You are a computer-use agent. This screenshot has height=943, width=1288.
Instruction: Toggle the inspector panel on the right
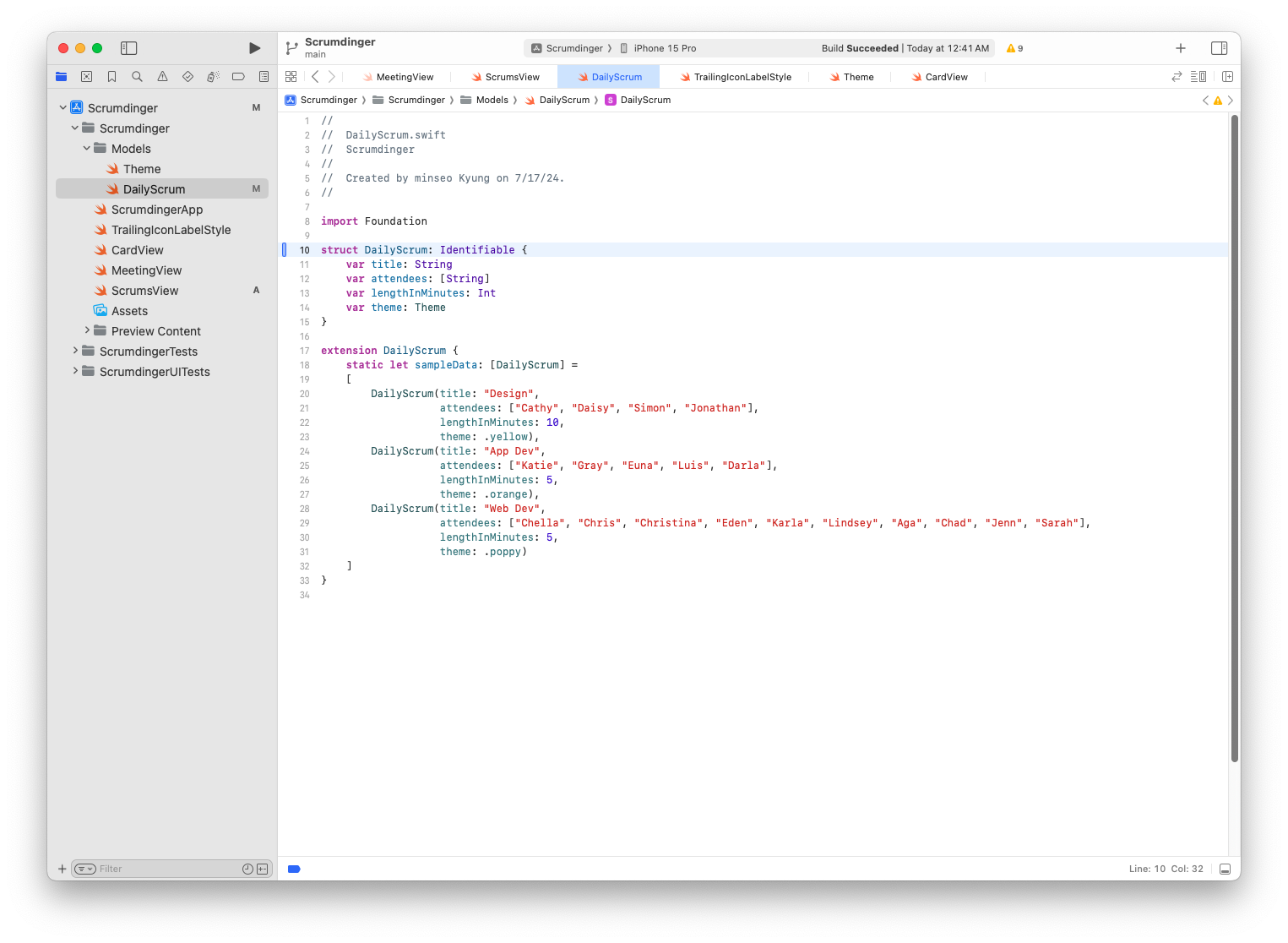tap(1219, 48)
